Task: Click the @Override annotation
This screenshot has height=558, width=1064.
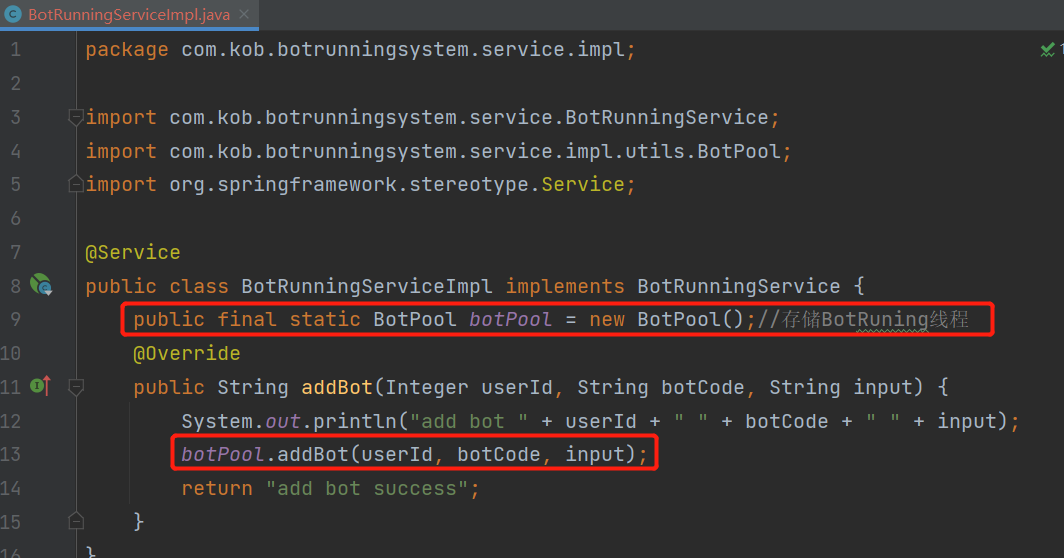Action: [x=187, y=354]
